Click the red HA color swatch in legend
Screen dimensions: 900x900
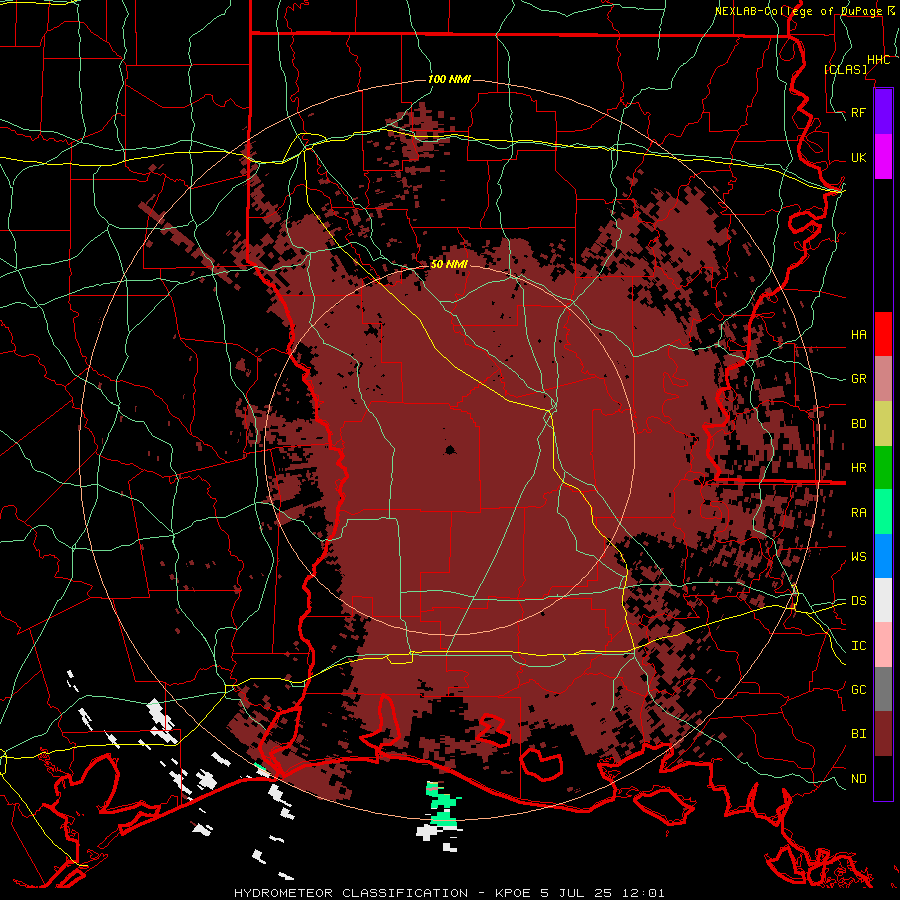tap(883, 334)
